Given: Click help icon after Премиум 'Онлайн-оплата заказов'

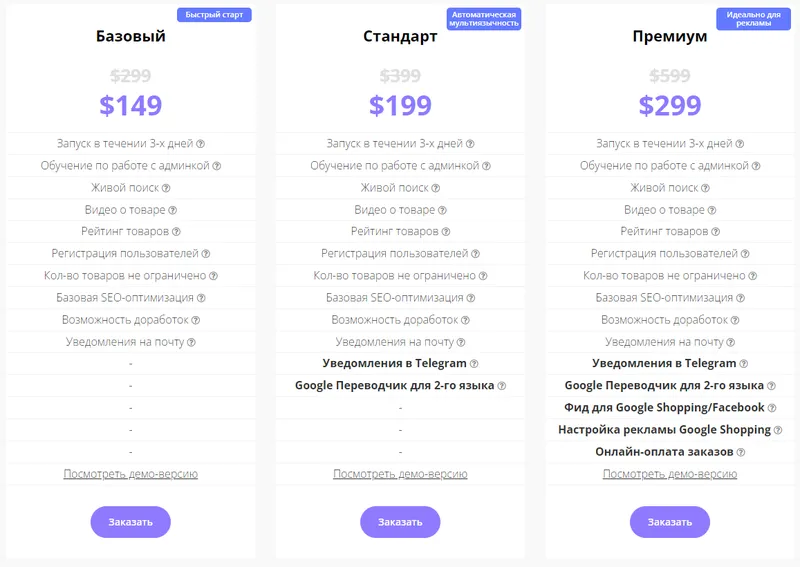Looking at the screenshot, I should click(741, 452).
